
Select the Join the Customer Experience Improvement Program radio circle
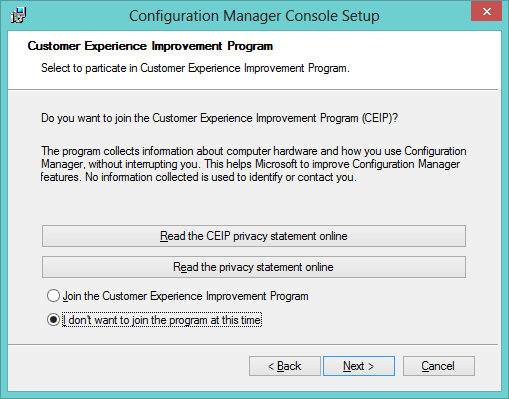click(x=53, y=296)
